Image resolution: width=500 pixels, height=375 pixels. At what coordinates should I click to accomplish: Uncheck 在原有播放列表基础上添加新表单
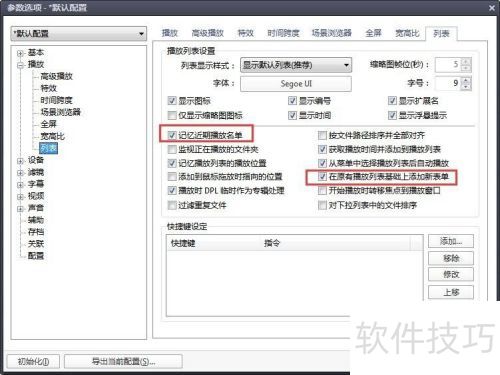coord(322,177)
